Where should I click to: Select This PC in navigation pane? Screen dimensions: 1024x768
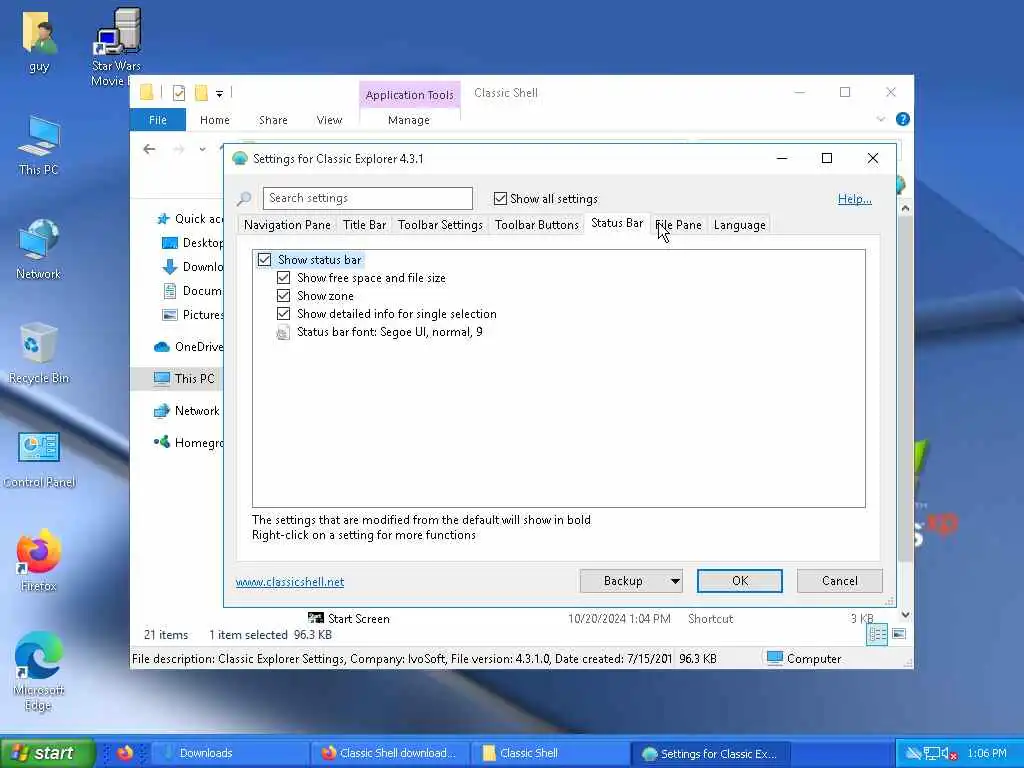[185, 379]
